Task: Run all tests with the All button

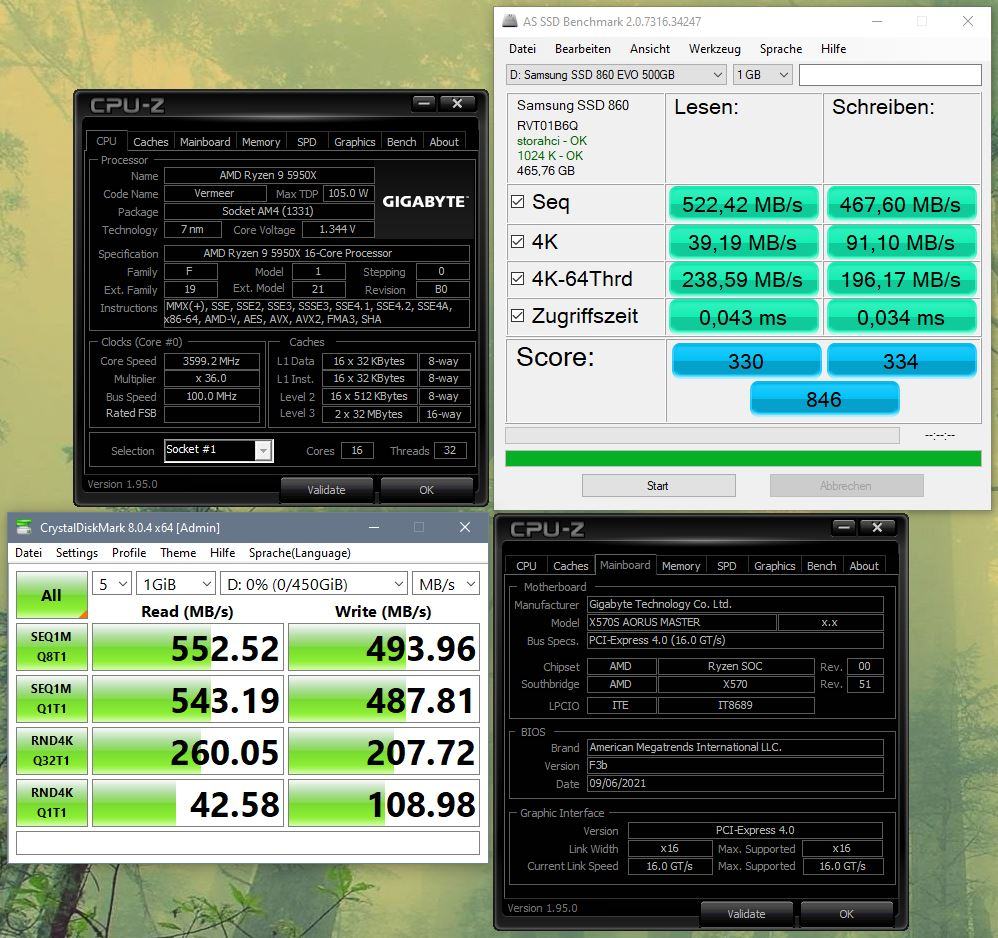Action: pyautogui.click(x=52, y=595)
